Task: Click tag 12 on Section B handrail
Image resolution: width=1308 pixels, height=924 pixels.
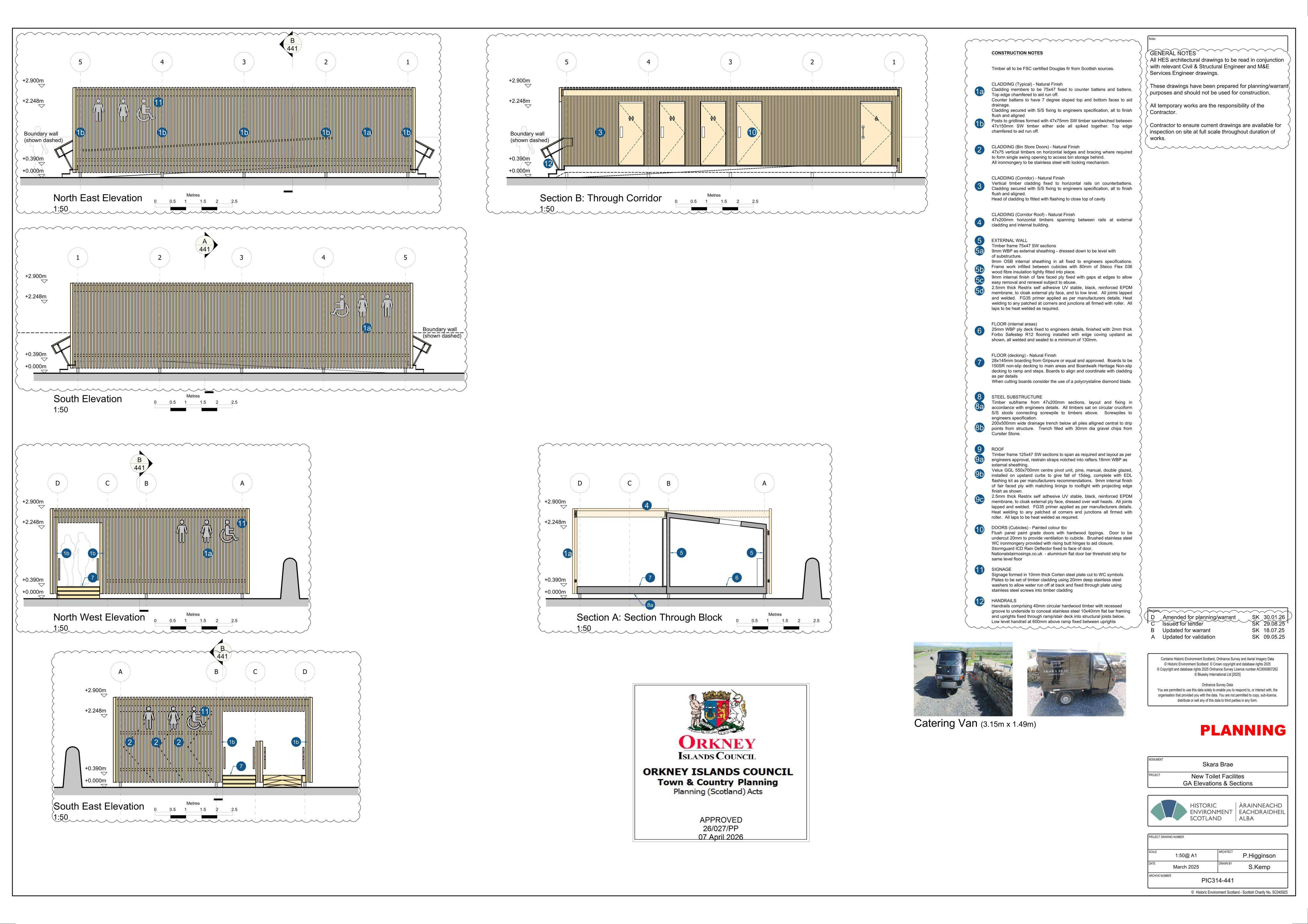Action: coord(548,163)
